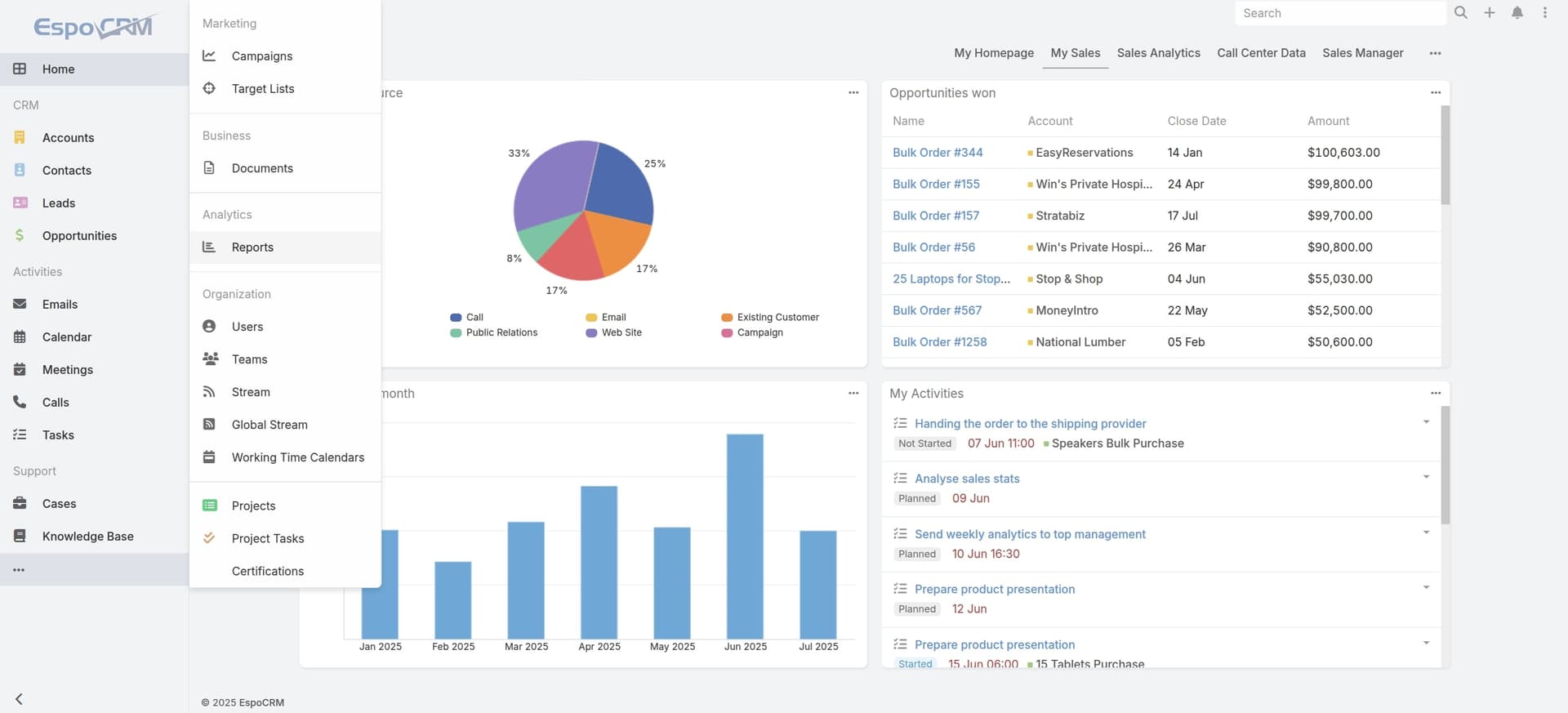Click the Opportunities dollar icon
This screenshot has height=713, width=1568.
pos(20,235)
